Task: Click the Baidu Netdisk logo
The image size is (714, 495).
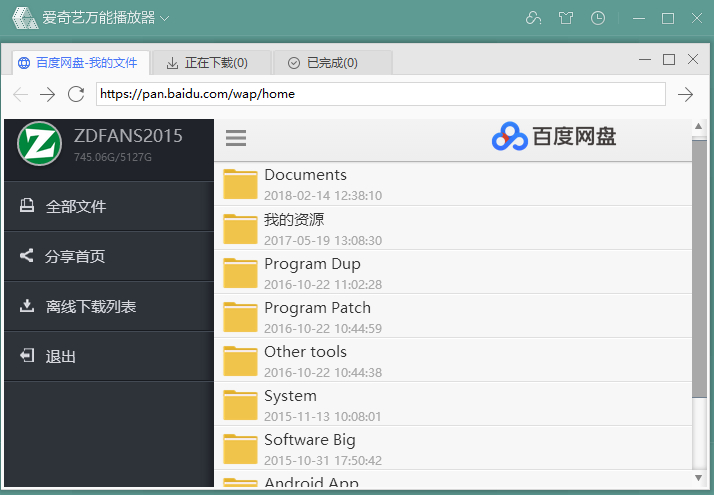Action: 554,137
